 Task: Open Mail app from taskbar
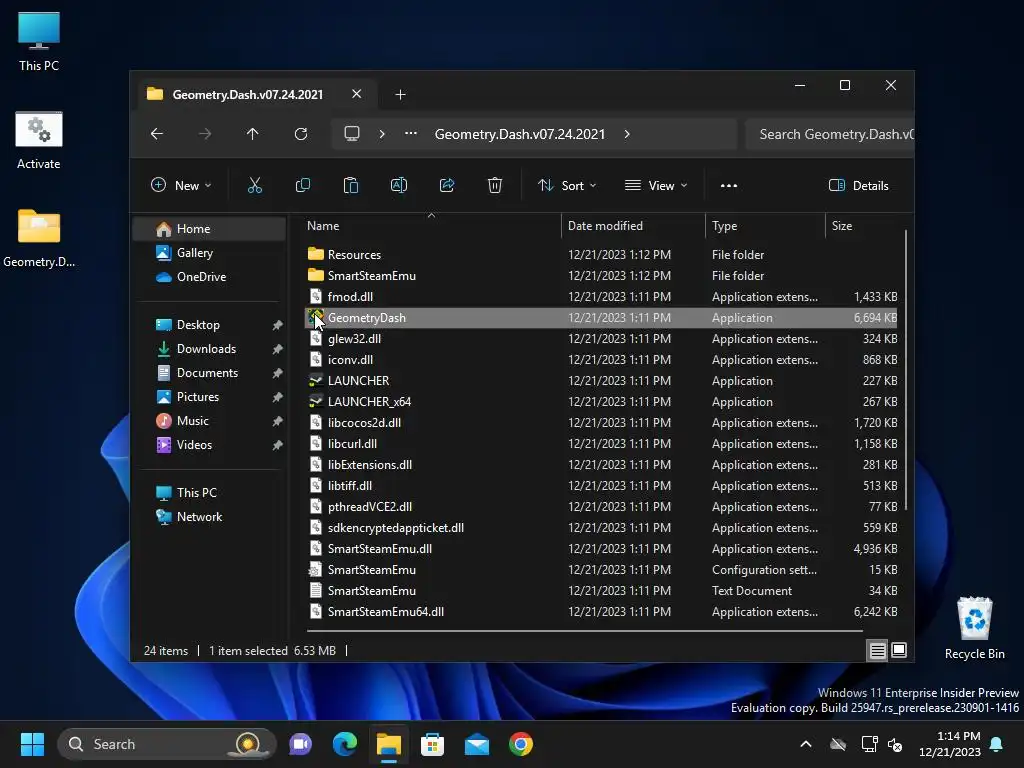[477, 744]
